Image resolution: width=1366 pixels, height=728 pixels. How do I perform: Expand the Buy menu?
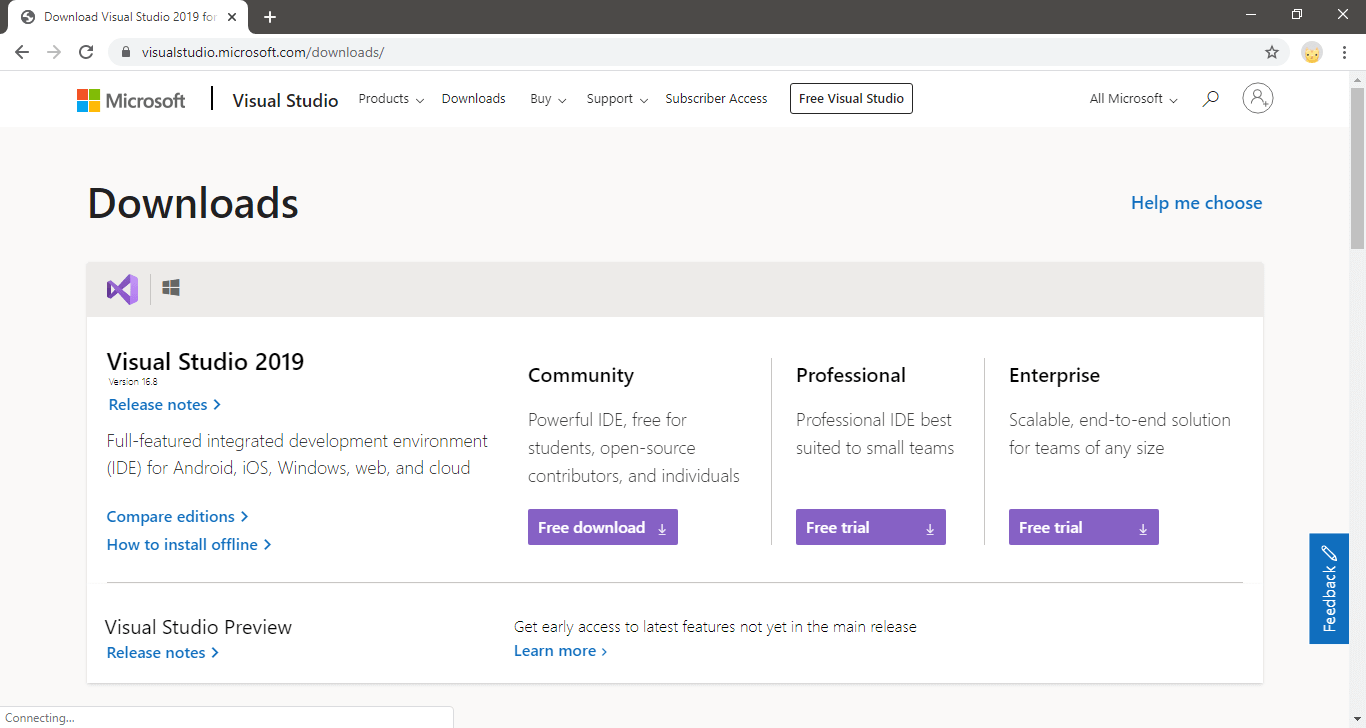(x=548, y=99)
